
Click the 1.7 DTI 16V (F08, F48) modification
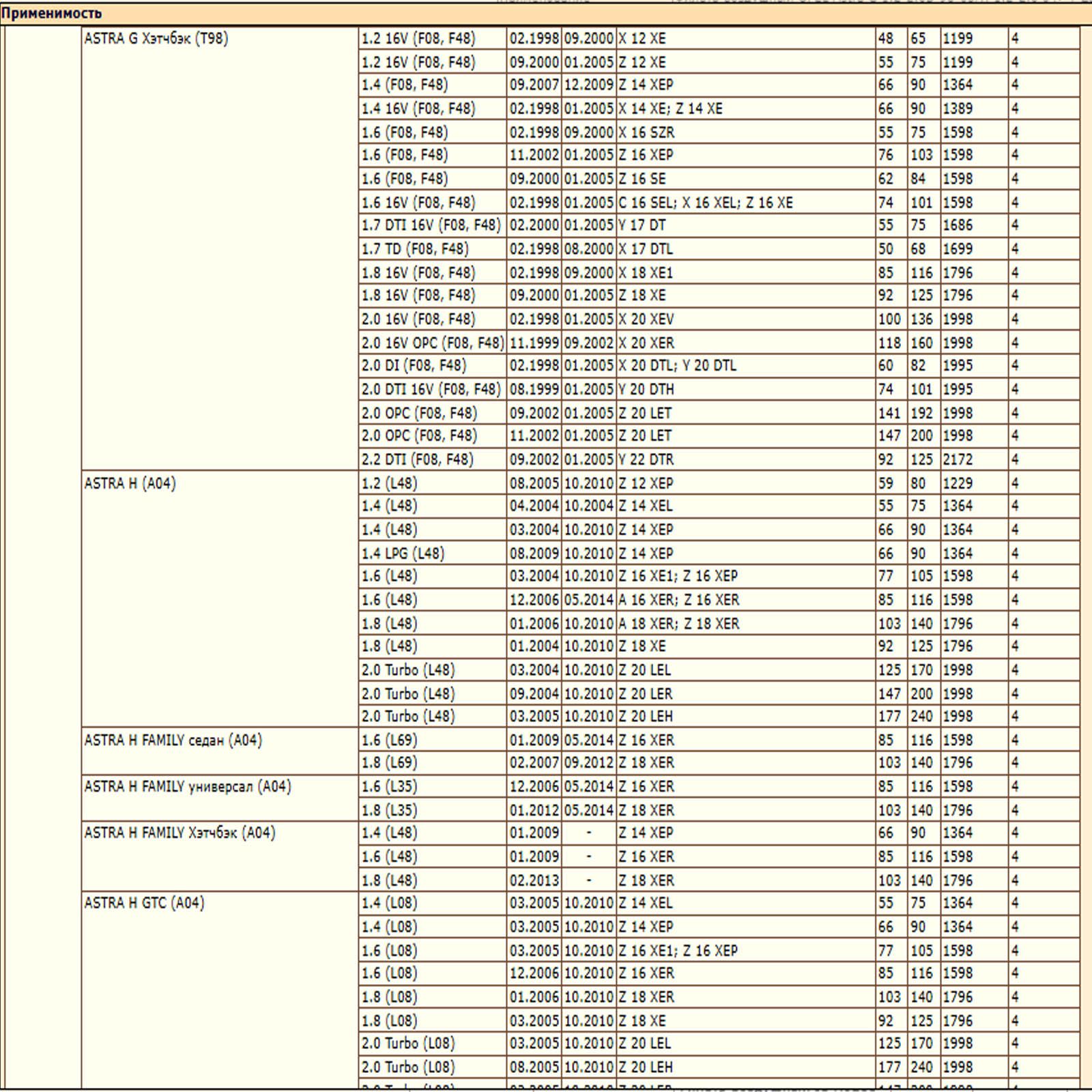pyautogui.click(x=431, y=225)
